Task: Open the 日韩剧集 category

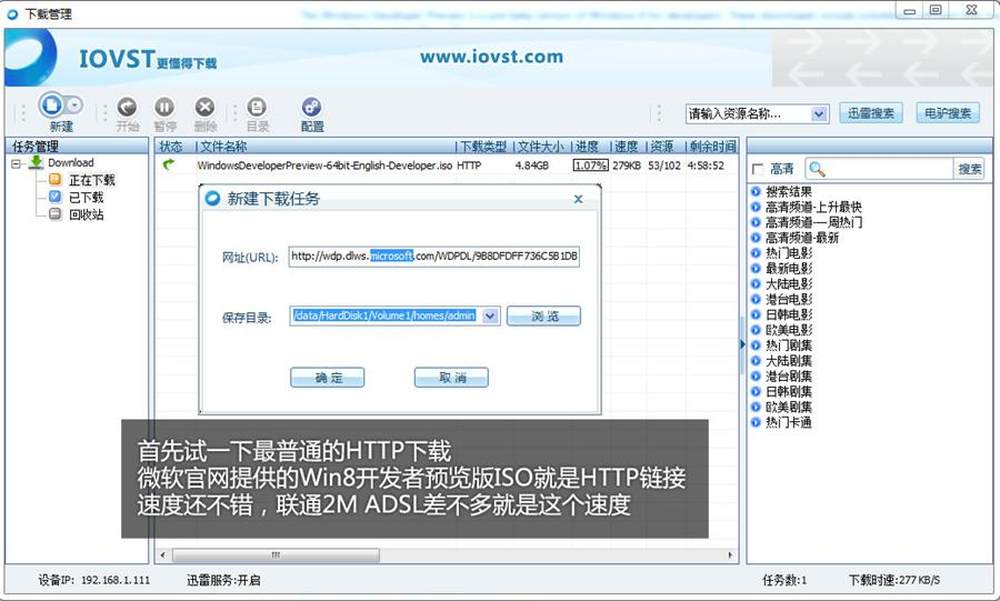Action: click(788, 391)
